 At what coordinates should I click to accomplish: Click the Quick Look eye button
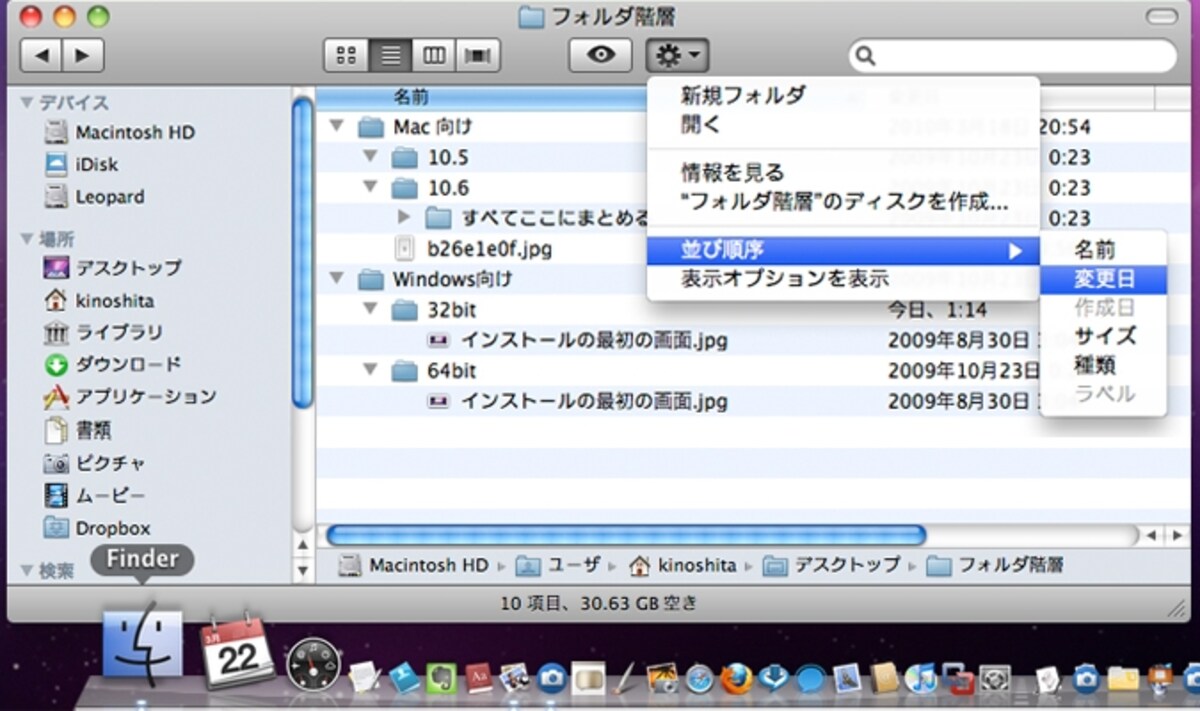click(600, 55)
